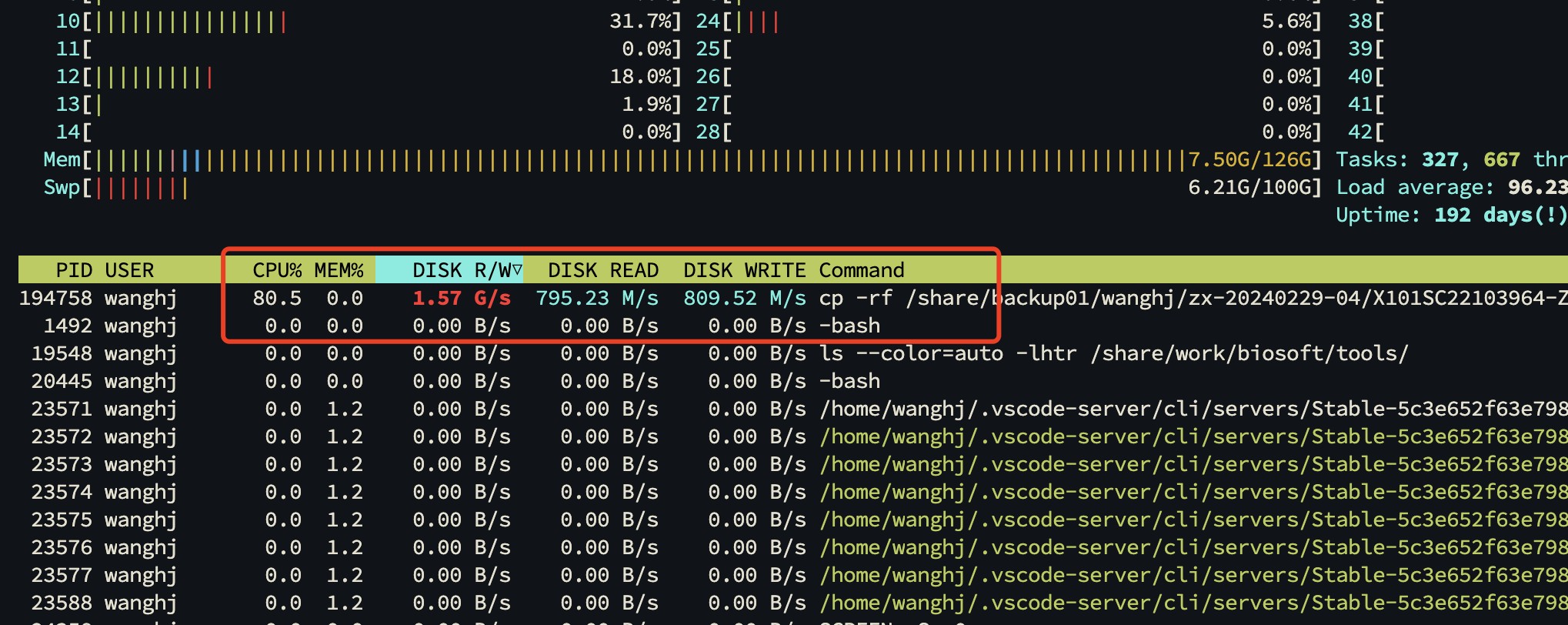This screenshot has width=1568, height=625.
Task: Click the CPU 28 meter label
Action: 708,132
